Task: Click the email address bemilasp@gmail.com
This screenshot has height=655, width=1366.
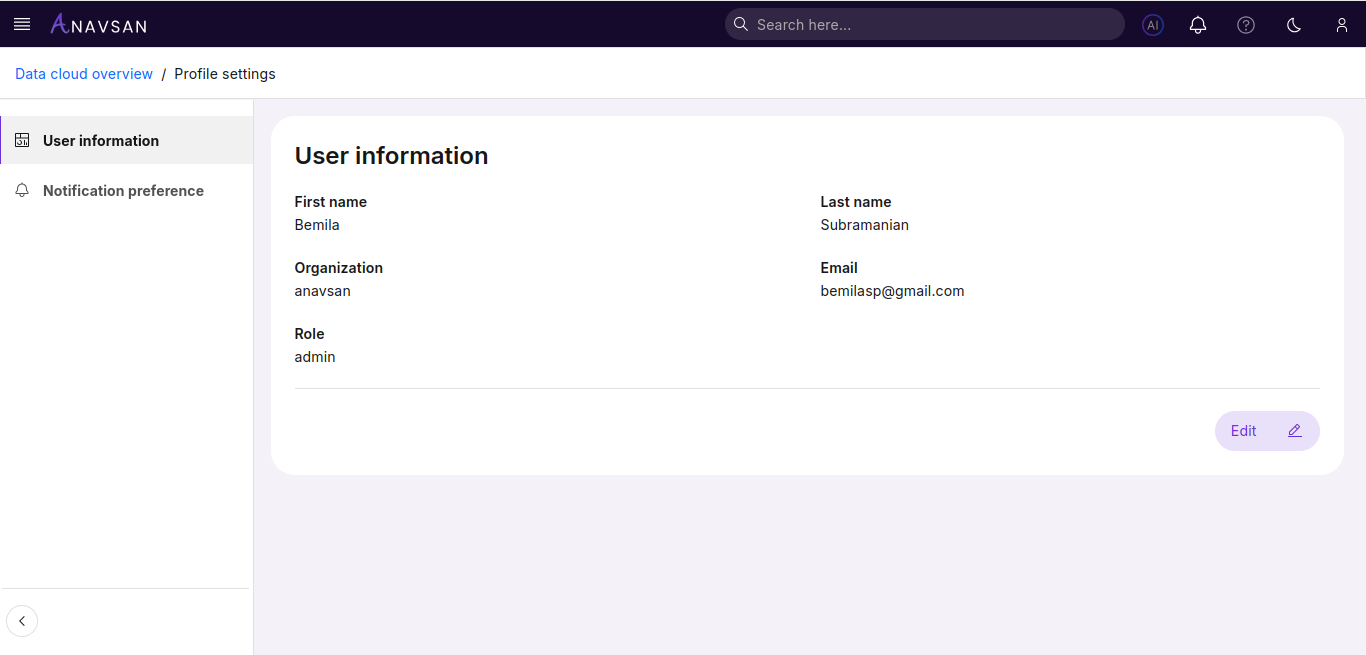Action: point(892,290)
